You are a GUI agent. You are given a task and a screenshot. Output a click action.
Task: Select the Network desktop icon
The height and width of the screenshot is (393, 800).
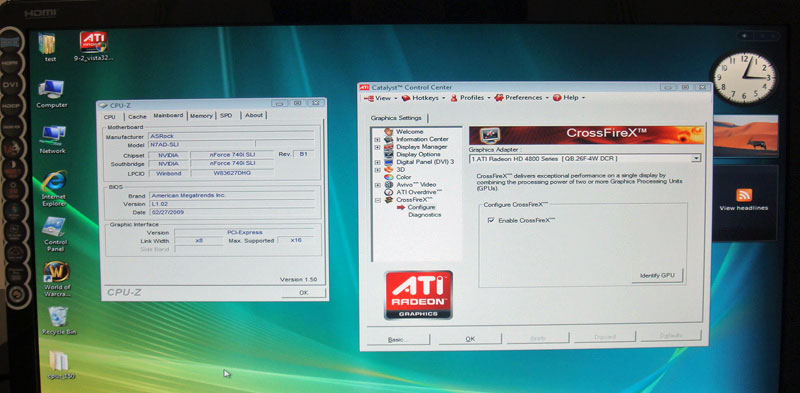point(53,135)
